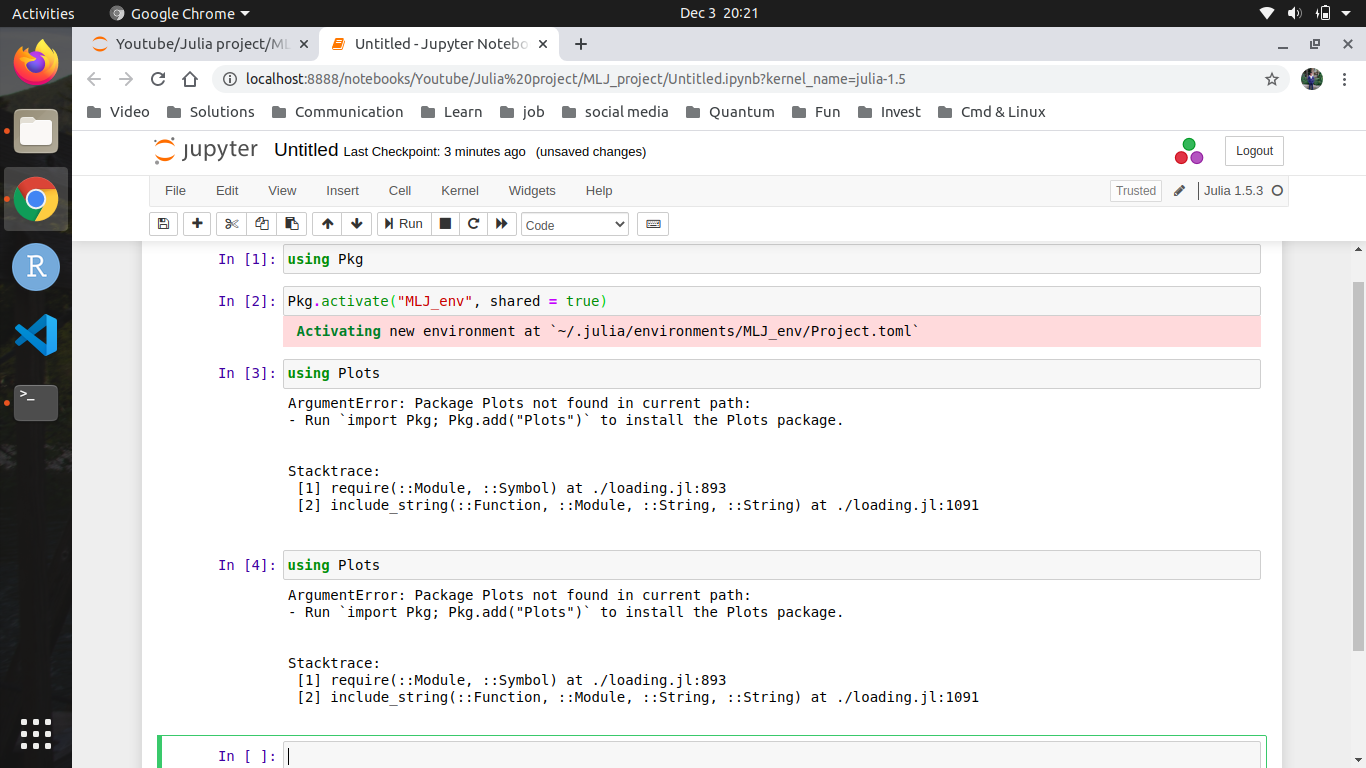Open the Kernel menu
Screen dimensions: 1366x768
tap(460, 190)
